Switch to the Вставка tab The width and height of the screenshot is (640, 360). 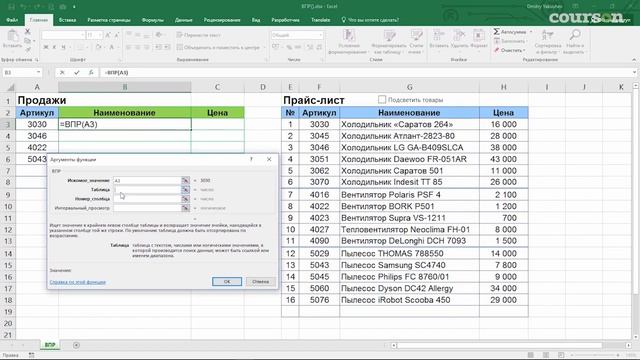point(67,20)
